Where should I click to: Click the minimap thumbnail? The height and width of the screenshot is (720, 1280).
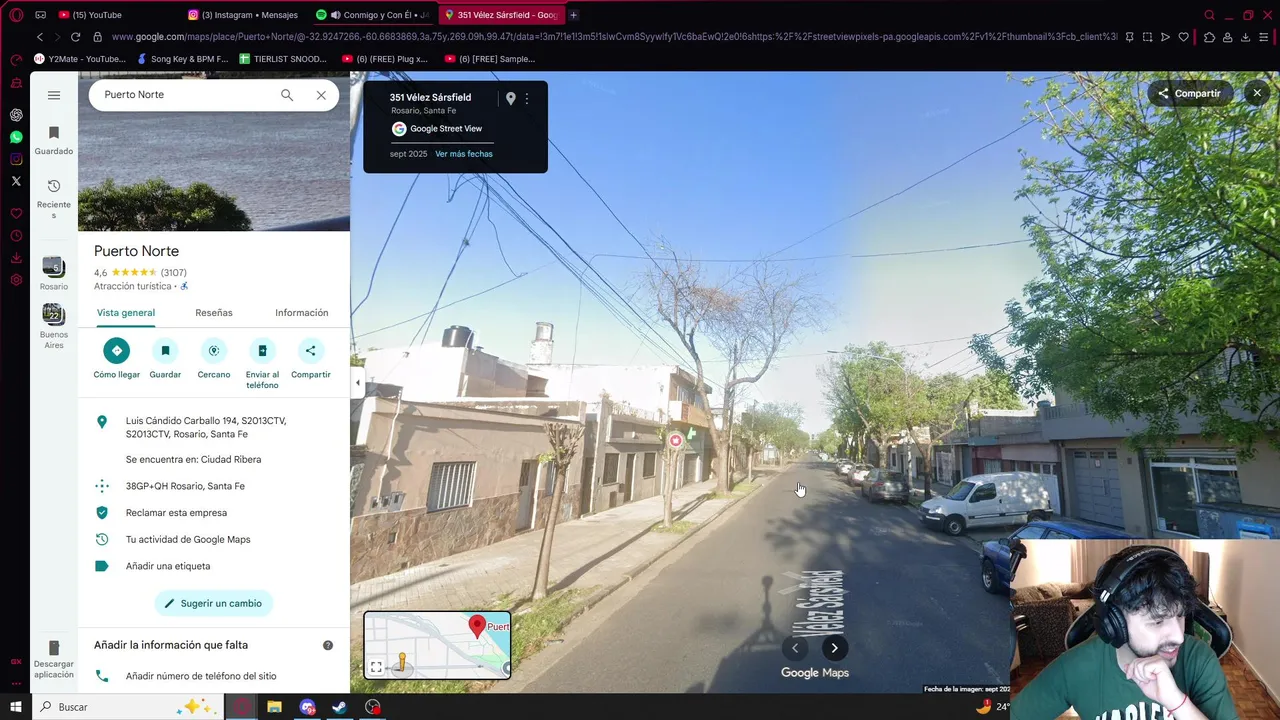(x=437, y=645)
